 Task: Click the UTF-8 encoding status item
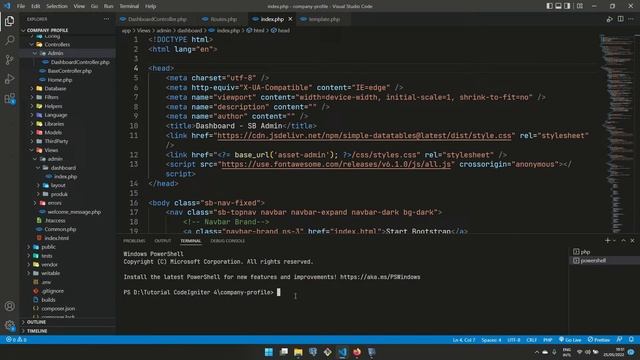(x=513, y=340)
